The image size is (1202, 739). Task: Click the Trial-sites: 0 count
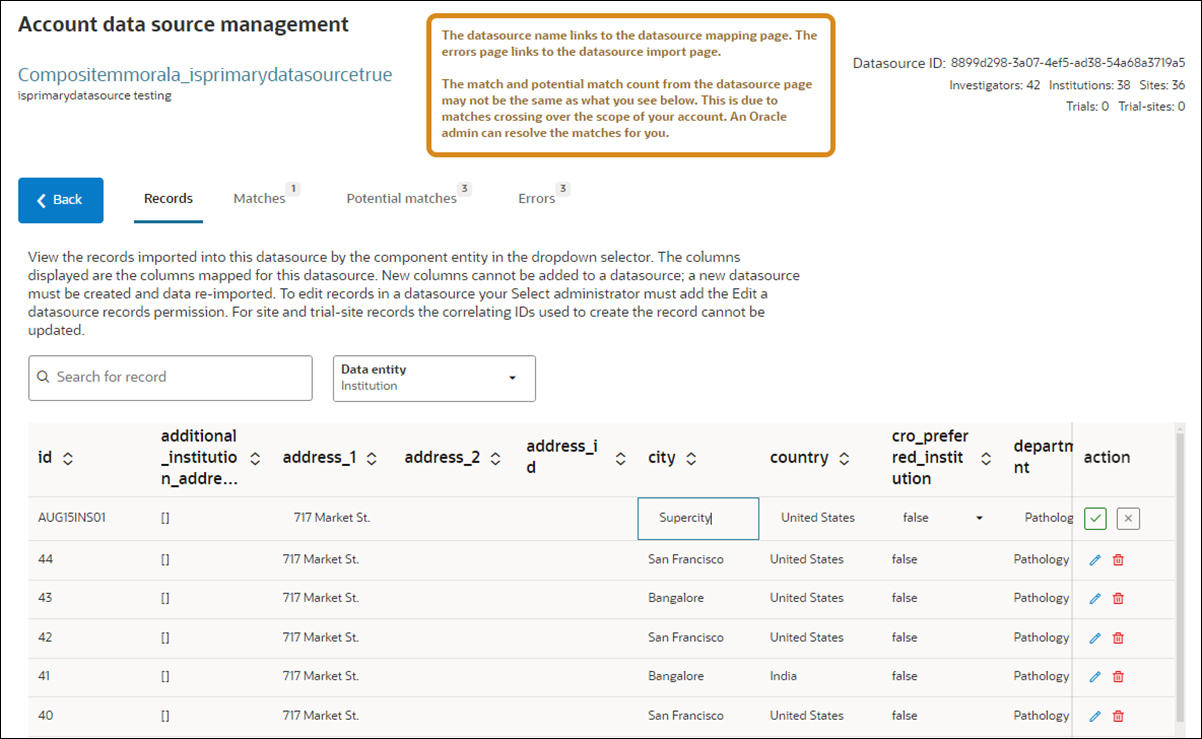click(x=1152, y=106)
